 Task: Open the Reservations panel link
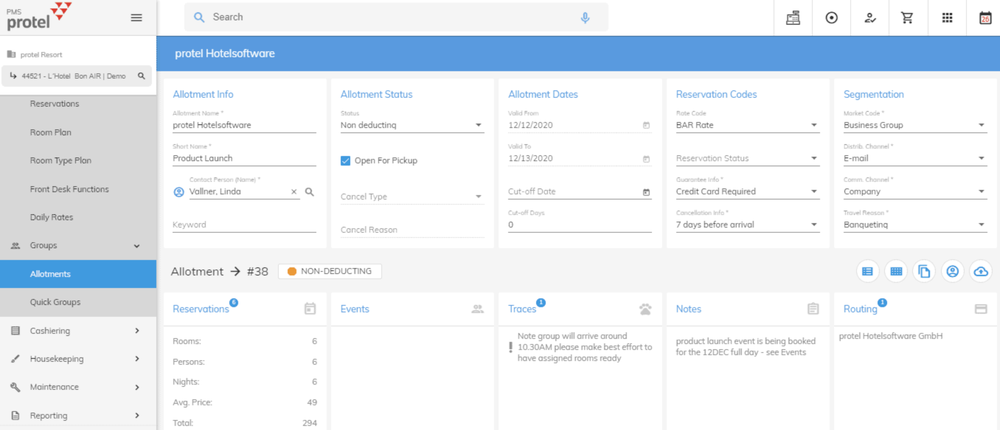[200, 310]
